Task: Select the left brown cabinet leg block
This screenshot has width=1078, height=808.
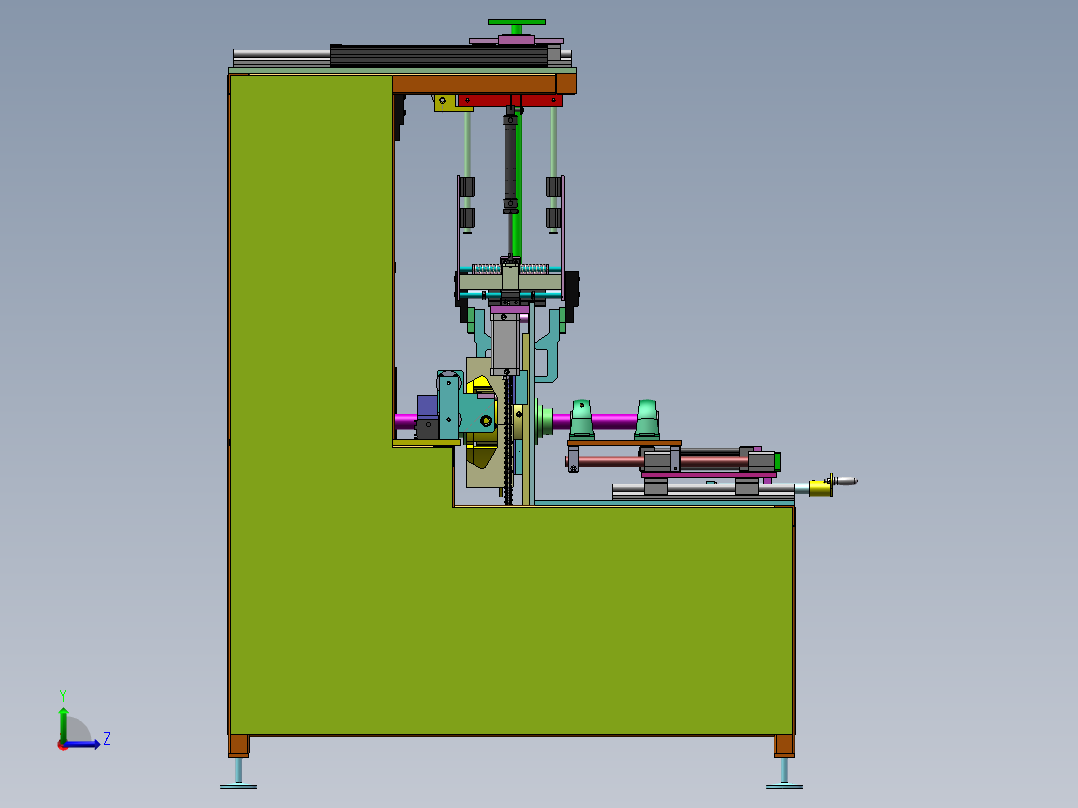Action: pos(239,746)
